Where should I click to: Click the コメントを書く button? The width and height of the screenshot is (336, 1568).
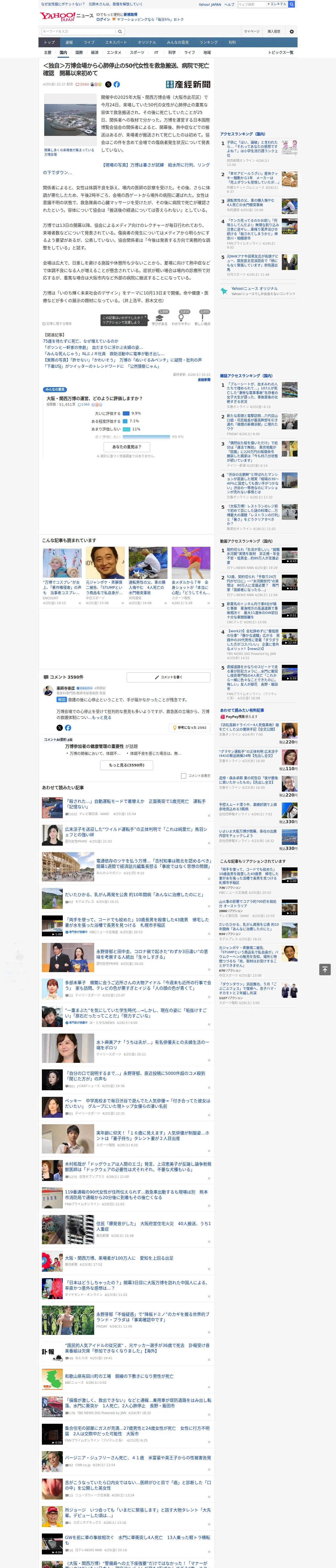pos(168,677)
